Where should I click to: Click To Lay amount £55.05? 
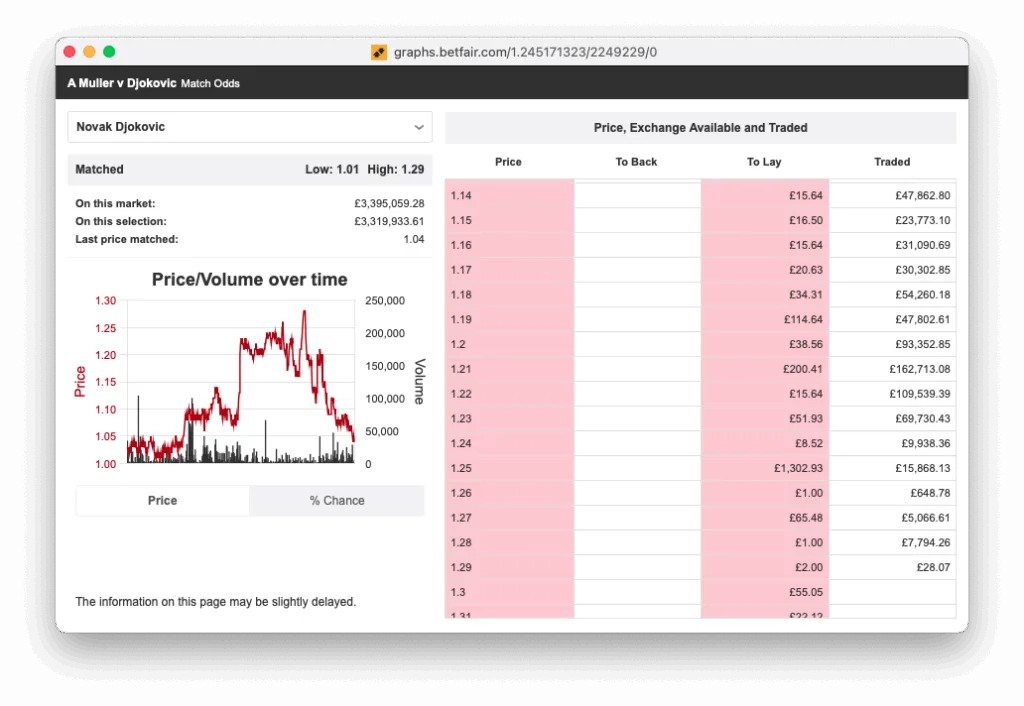click(x=806, y=592)
